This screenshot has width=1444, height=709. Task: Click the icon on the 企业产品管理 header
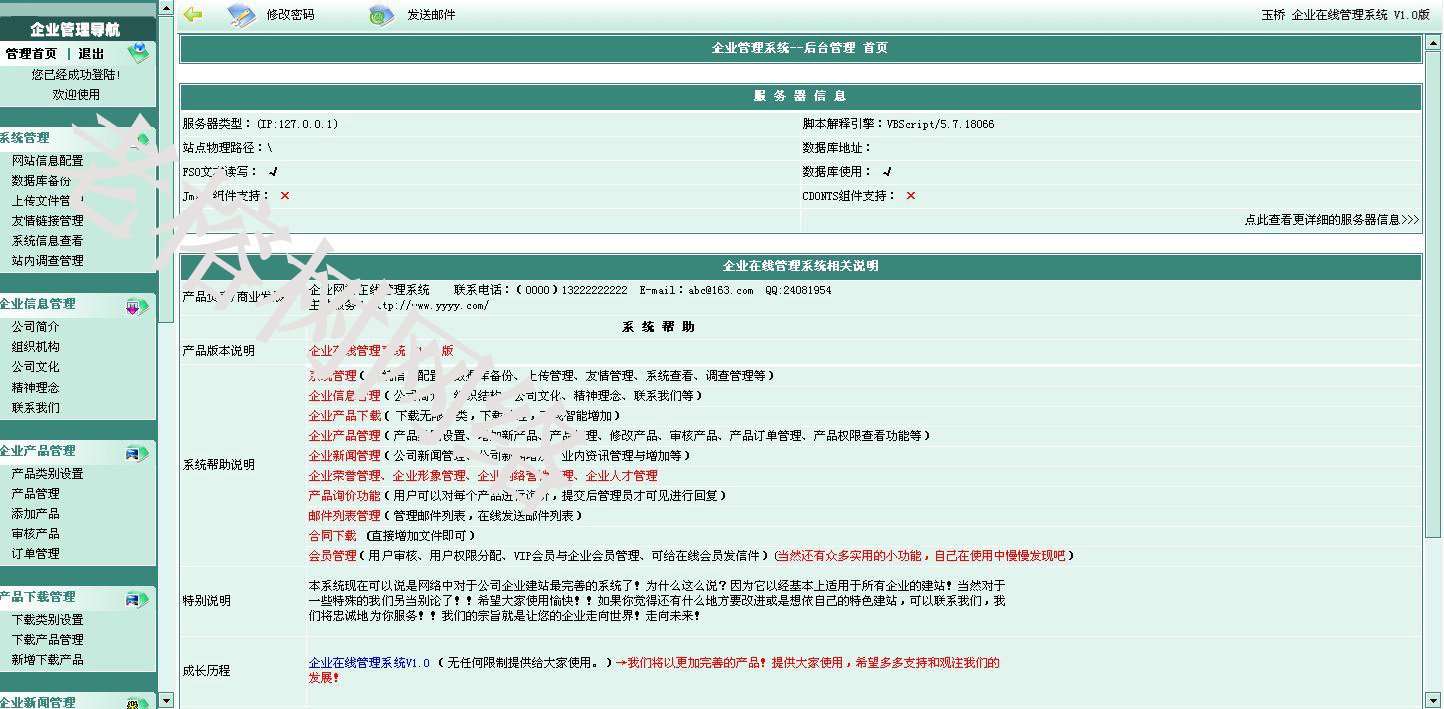pos(138,452)
